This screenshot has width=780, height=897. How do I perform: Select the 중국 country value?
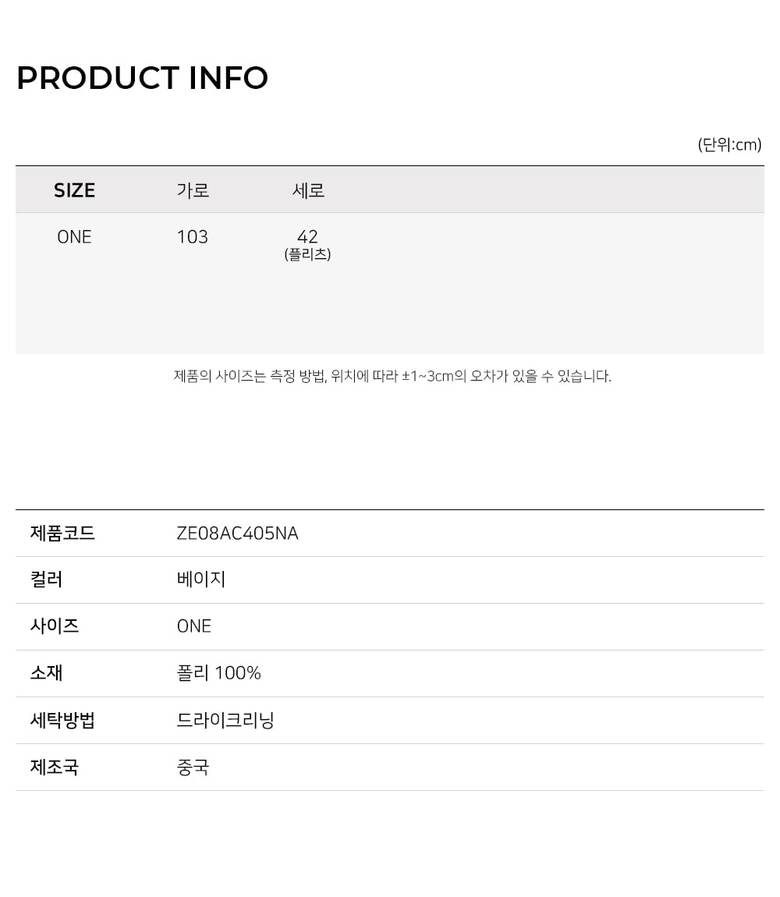click(x=193, y=767)
